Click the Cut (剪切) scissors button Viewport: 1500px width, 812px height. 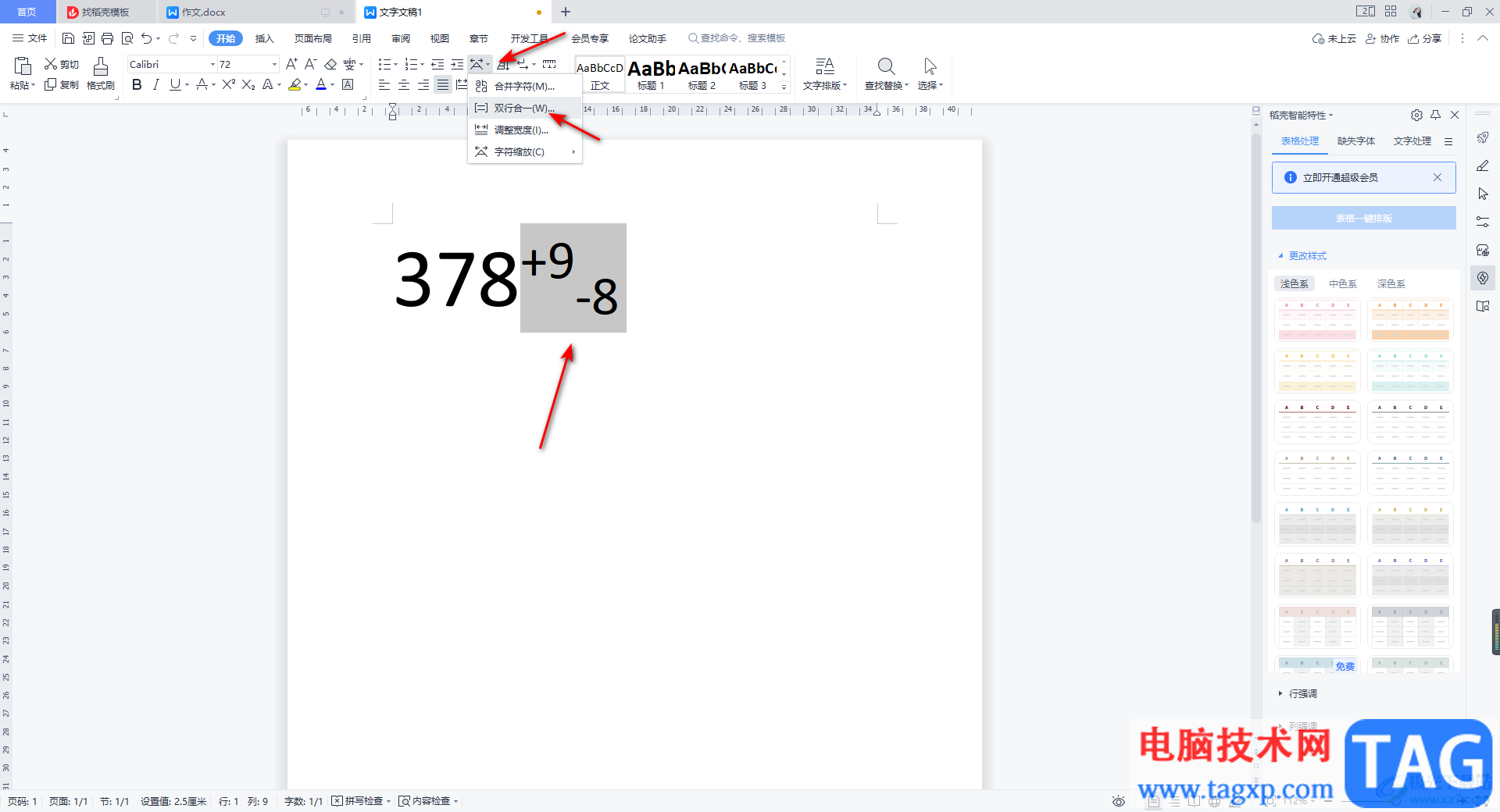tap(62, 64)
